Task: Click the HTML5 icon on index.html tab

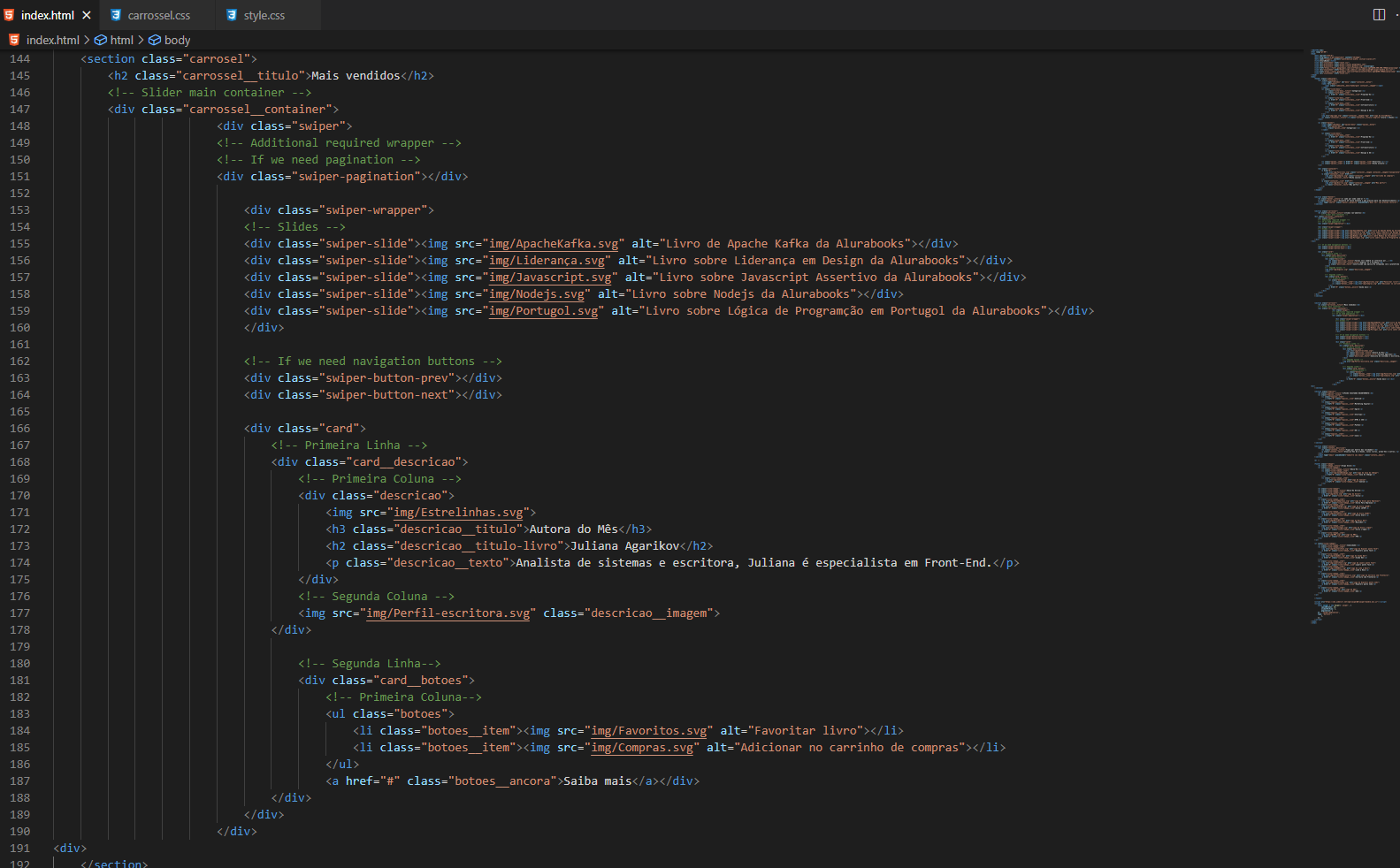Action: (9, 15)
